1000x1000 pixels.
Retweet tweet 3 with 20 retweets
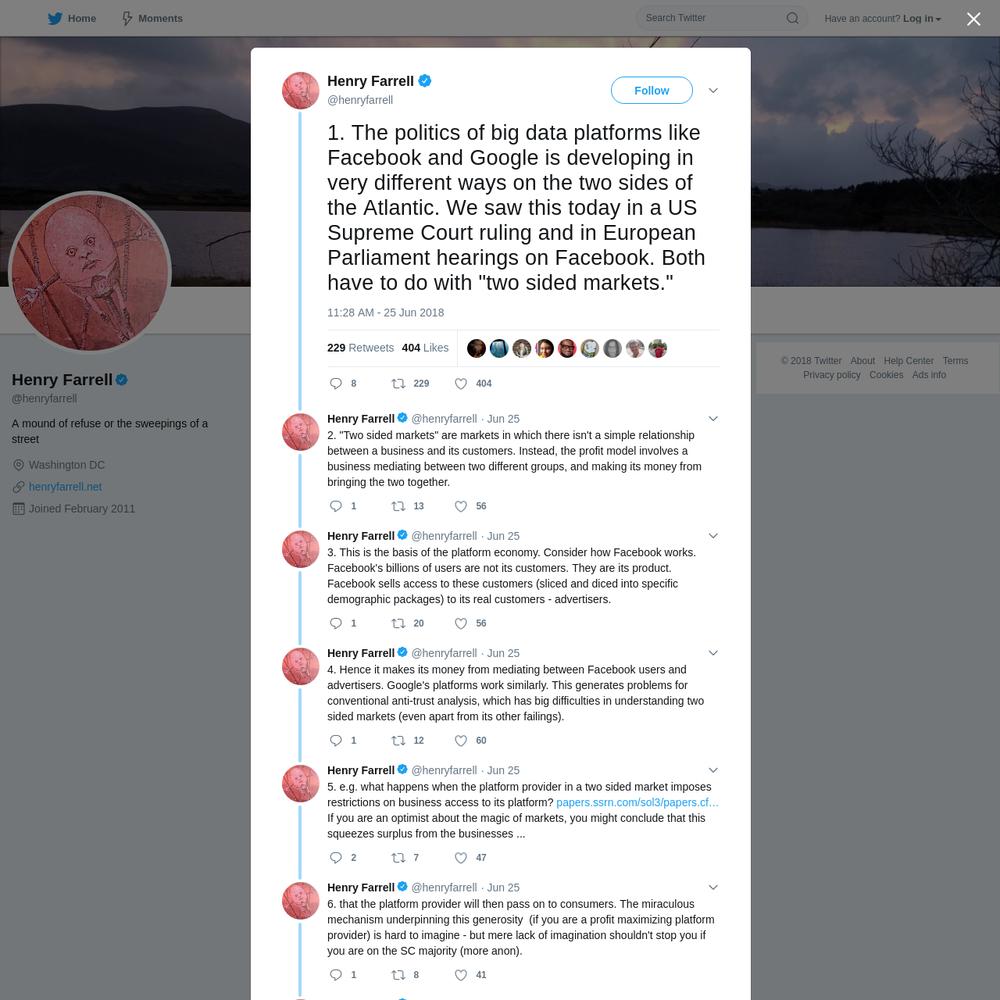pos(398,623)
